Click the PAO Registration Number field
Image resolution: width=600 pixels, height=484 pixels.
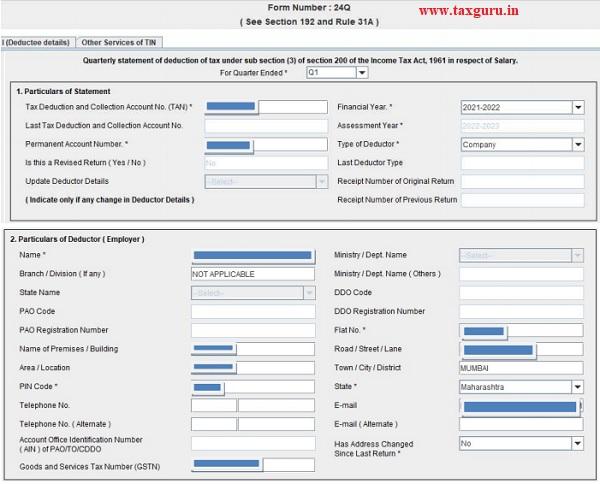coord(253,330)
